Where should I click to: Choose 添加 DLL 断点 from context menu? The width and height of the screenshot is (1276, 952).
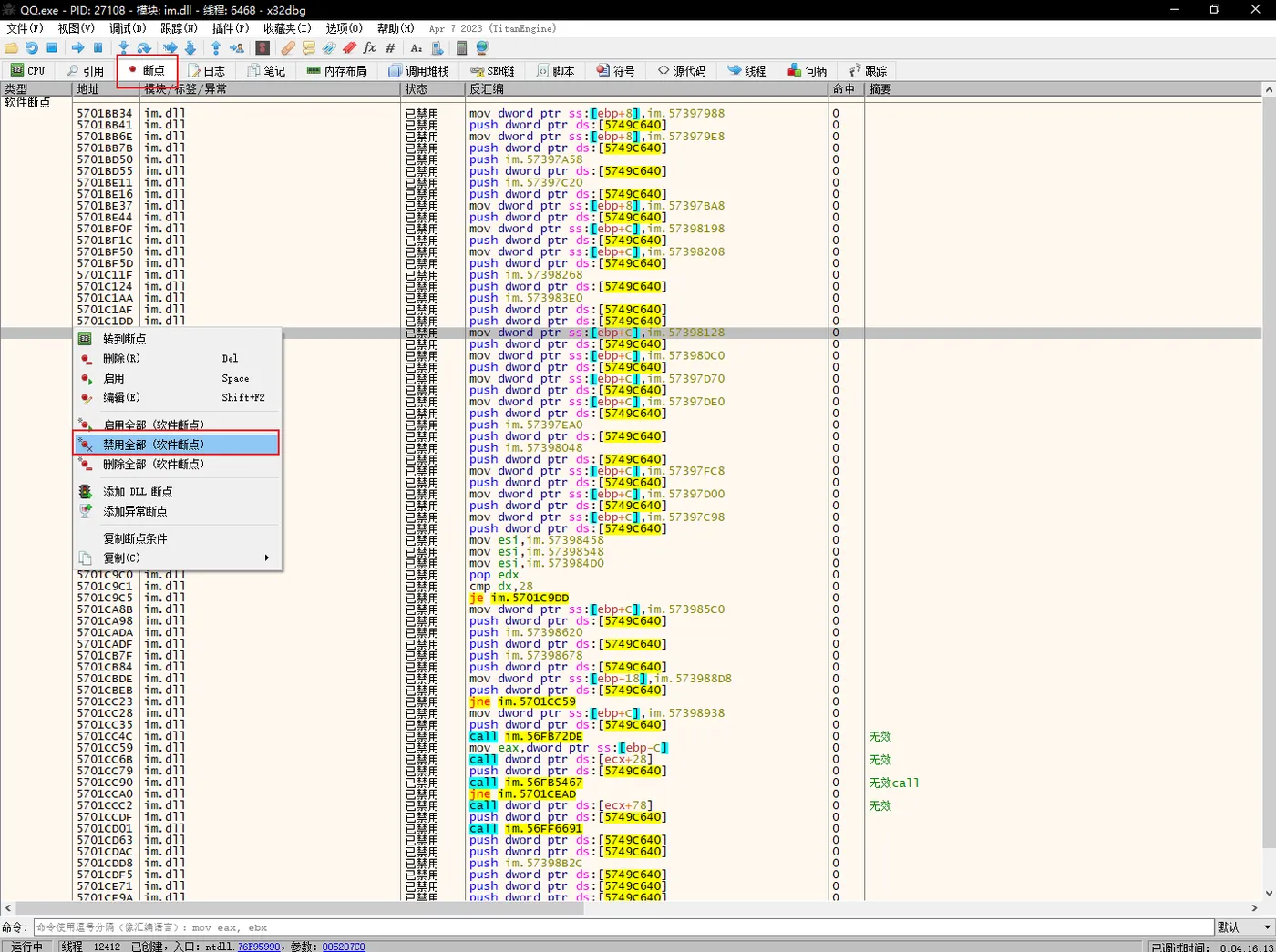click(x=138, y=492)
